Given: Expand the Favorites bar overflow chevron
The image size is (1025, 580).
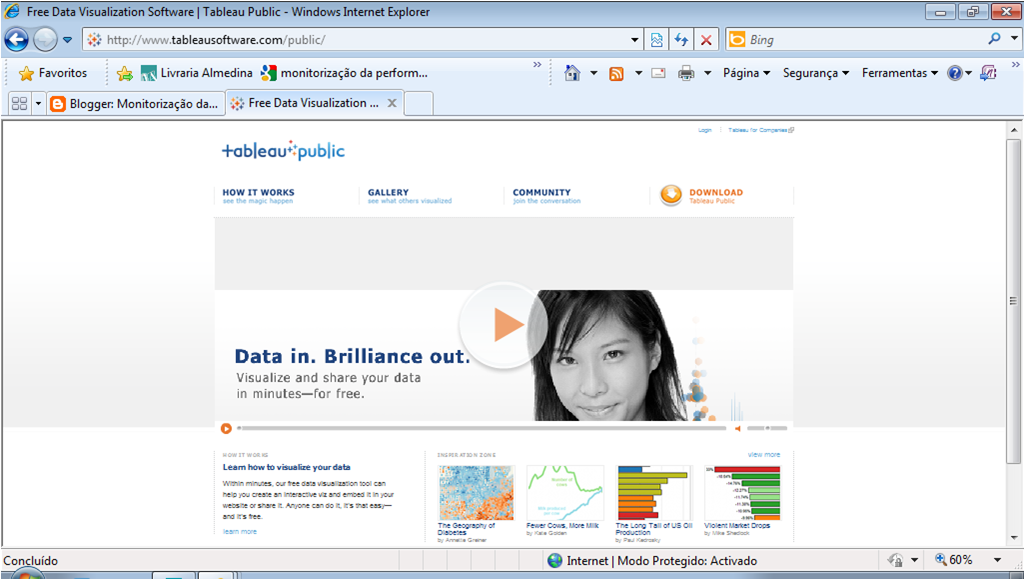Looking at the screenshot, I should point(537,65).
